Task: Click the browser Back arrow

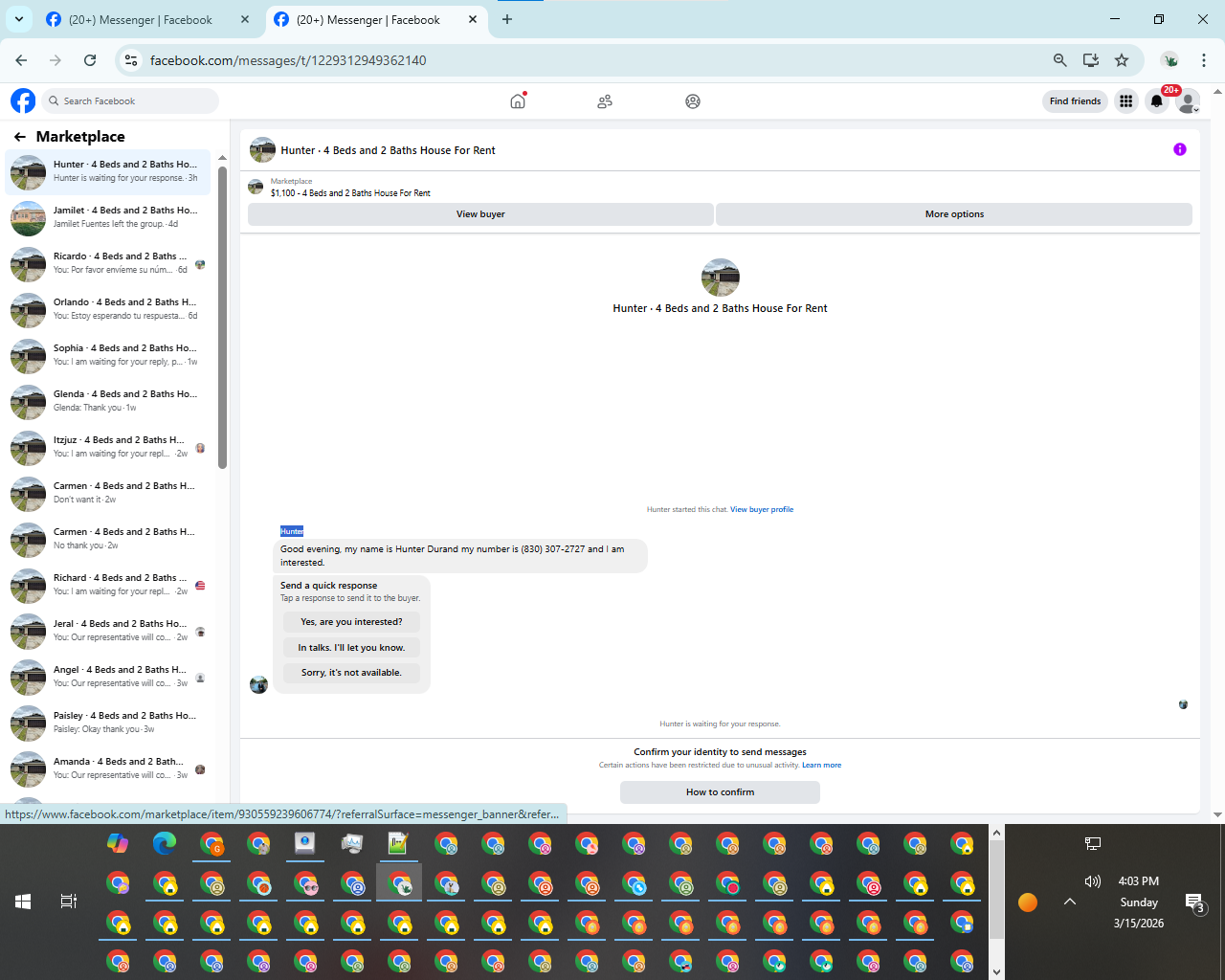Action: 21,60
